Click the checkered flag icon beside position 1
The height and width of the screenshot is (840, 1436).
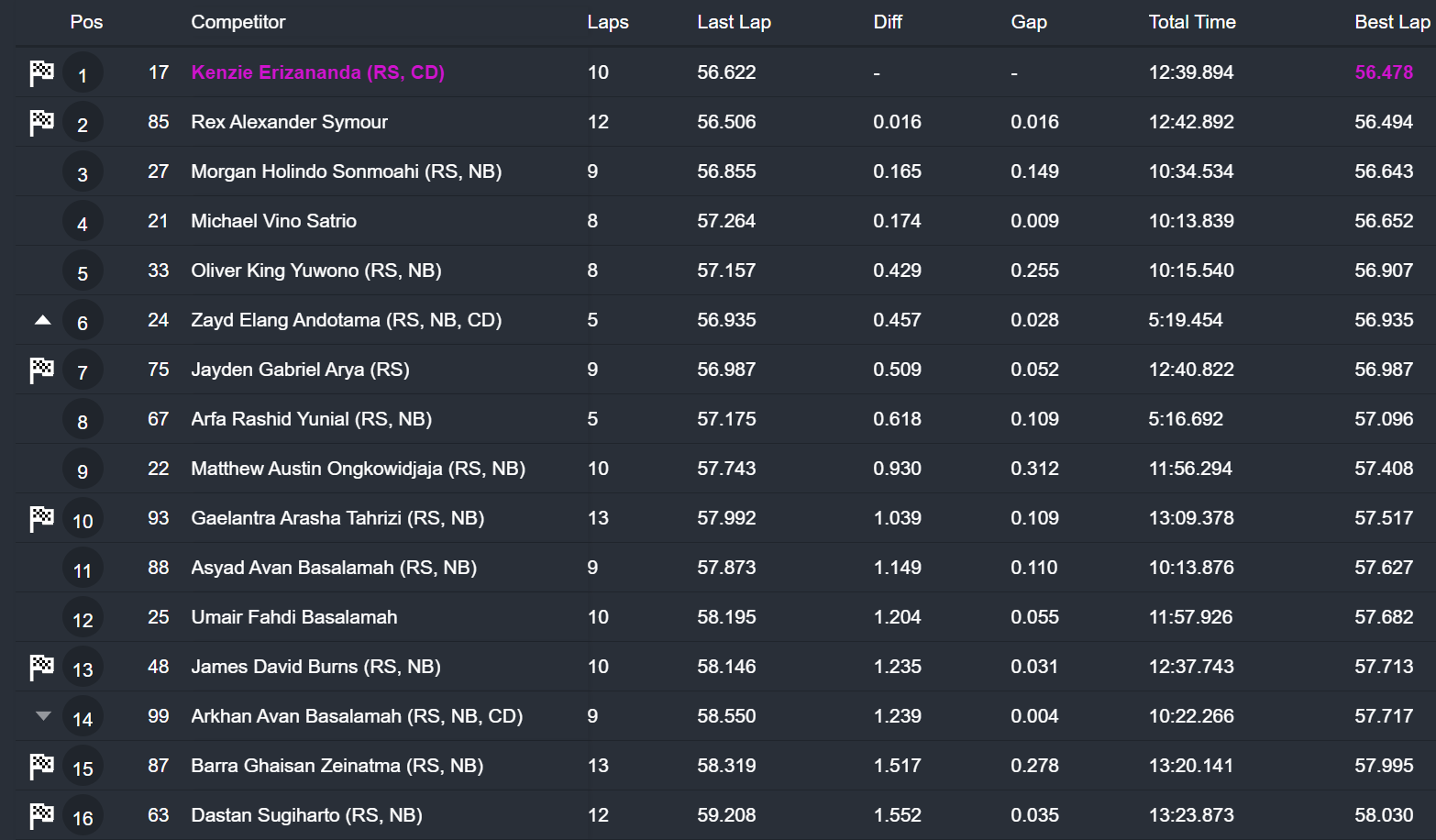[41, 72]
